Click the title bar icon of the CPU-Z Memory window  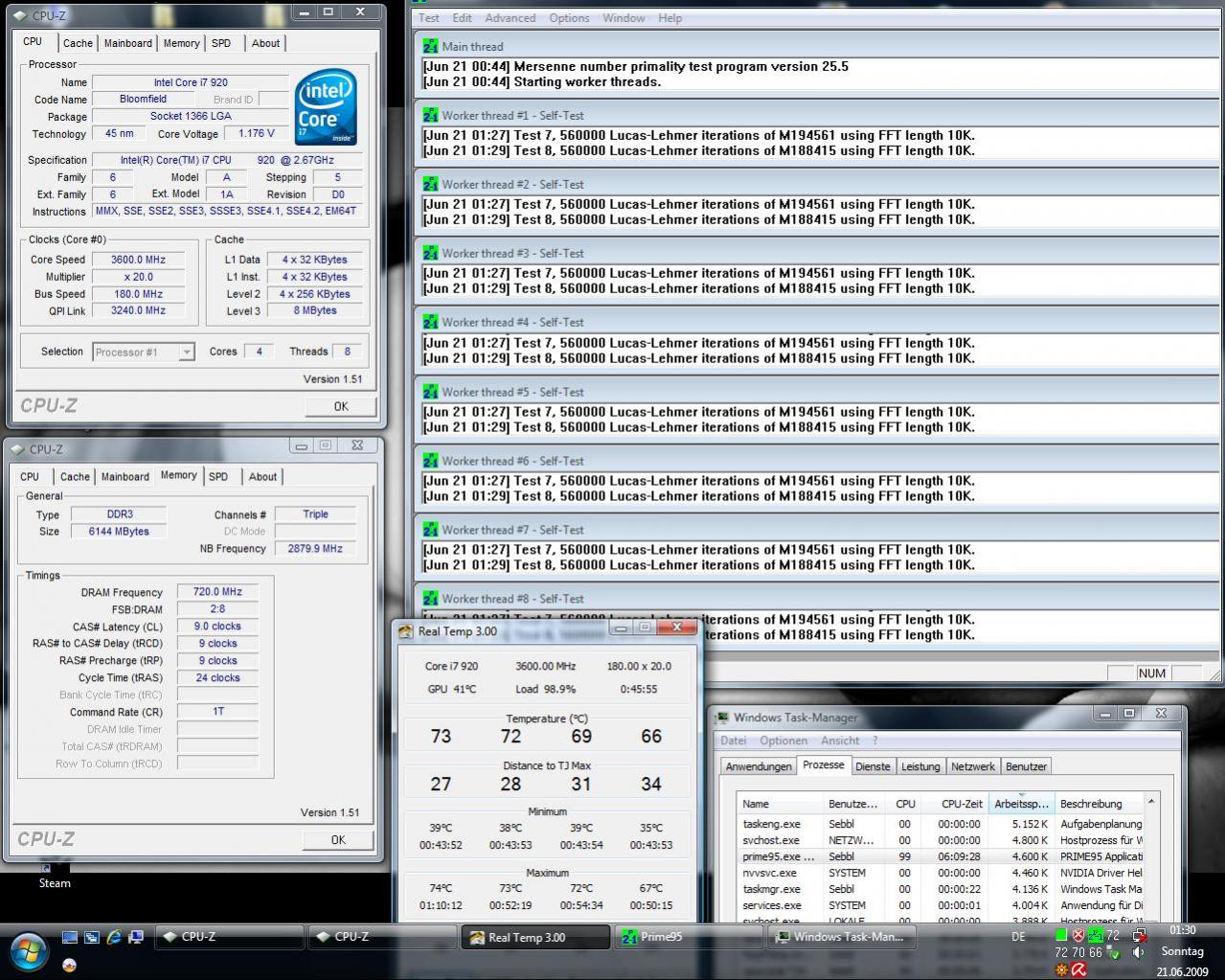(x=18, y=448)
